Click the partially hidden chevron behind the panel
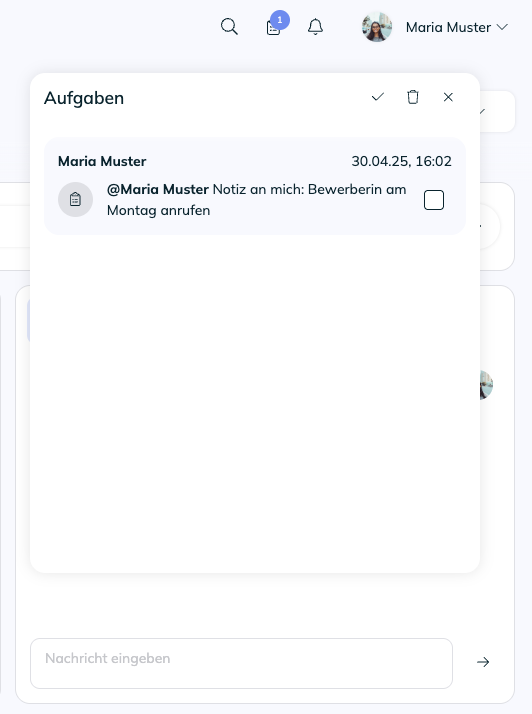The width and height of the screenshot is (532, 714). (x=482, y=111)
